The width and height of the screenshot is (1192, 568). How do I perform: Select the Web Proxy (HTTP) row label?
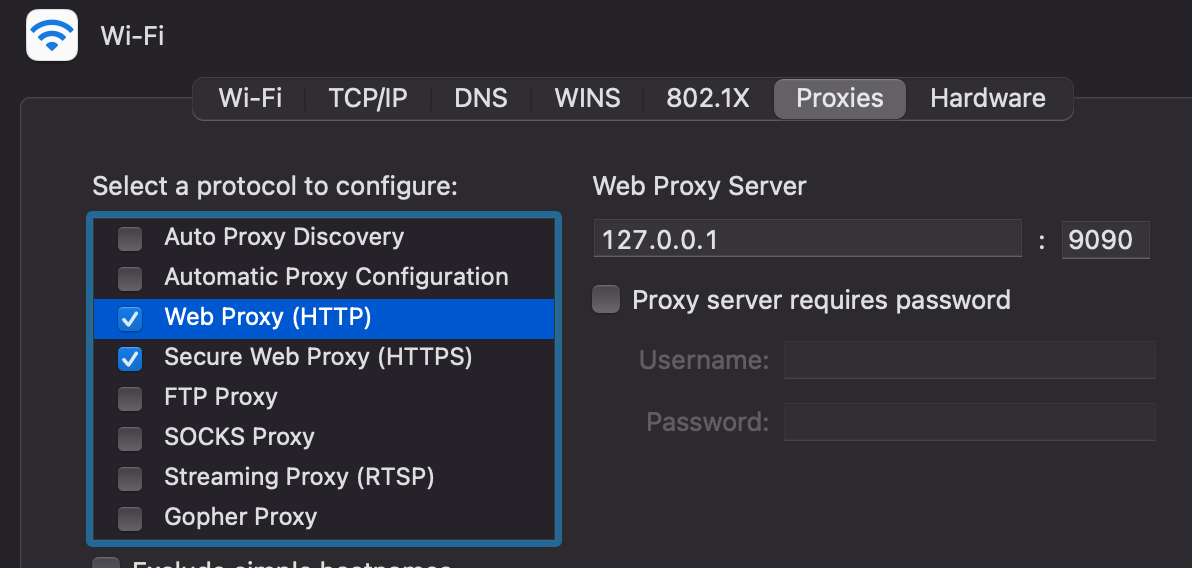point(268,317)
